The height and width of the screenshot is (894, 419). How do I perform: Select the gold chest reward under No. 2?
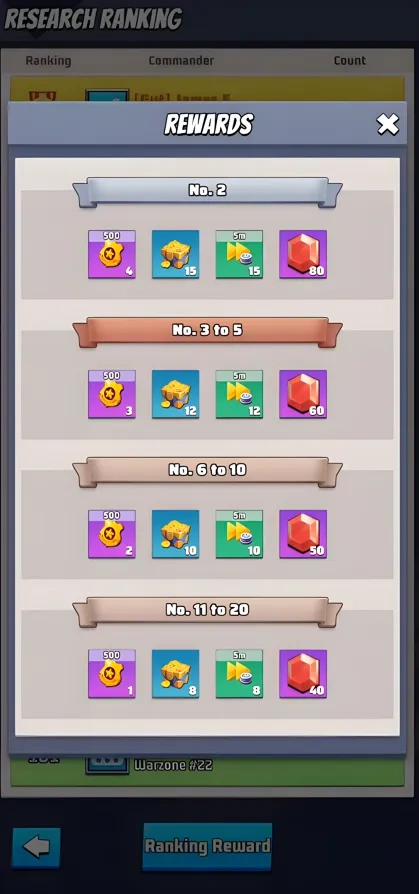click(176, 254)
